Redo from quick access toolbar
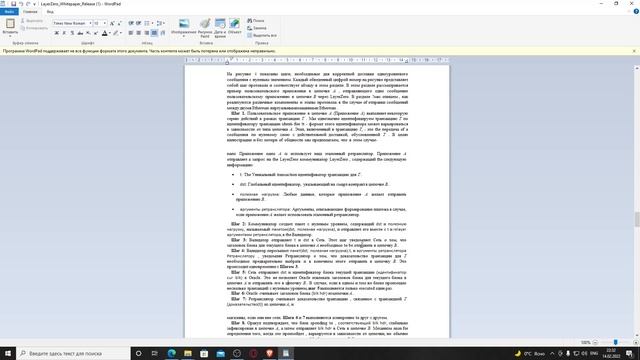Image resolution: width=640 pixels, height=360 pixels. [28, 4]
